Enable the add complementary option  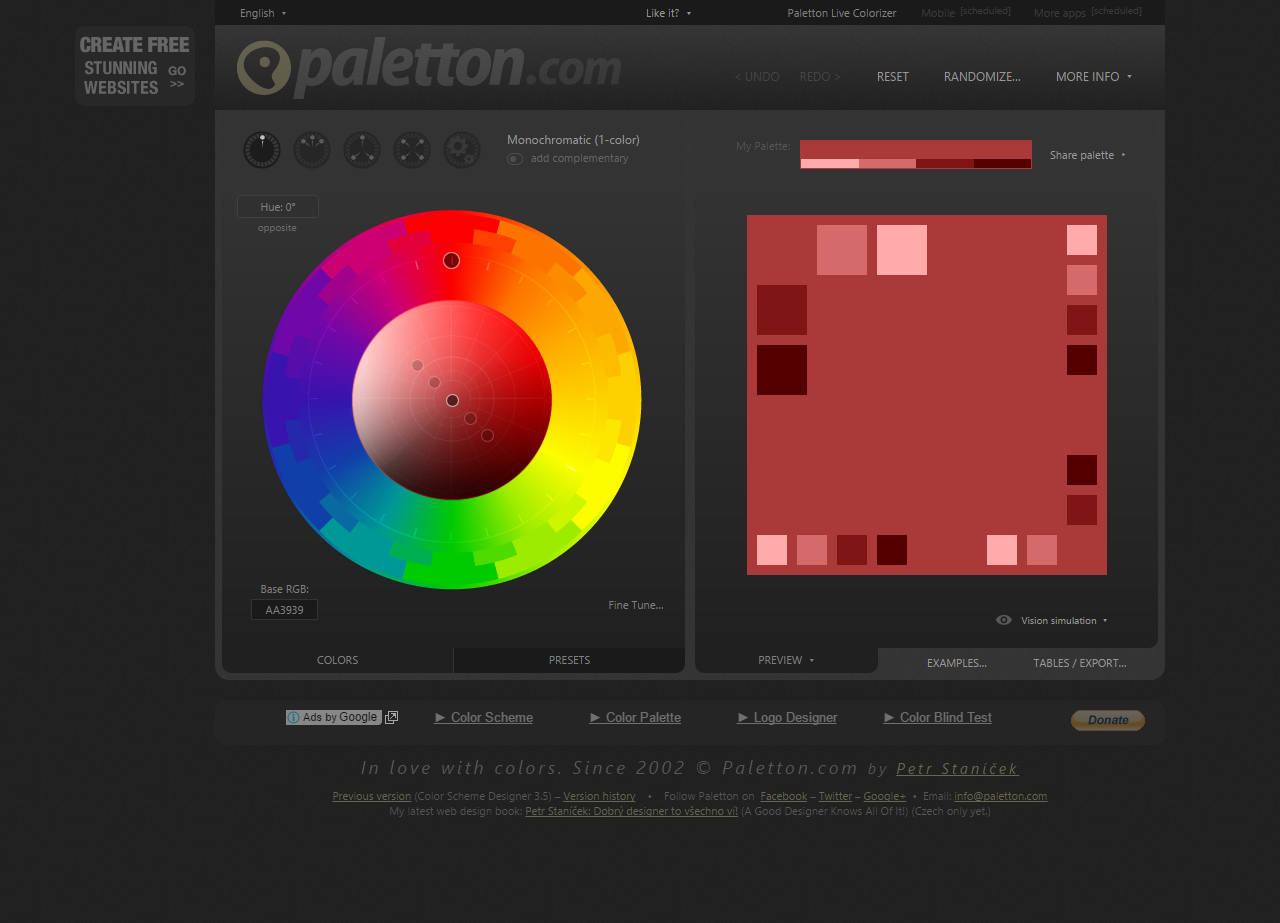click(x=514, y=159)
